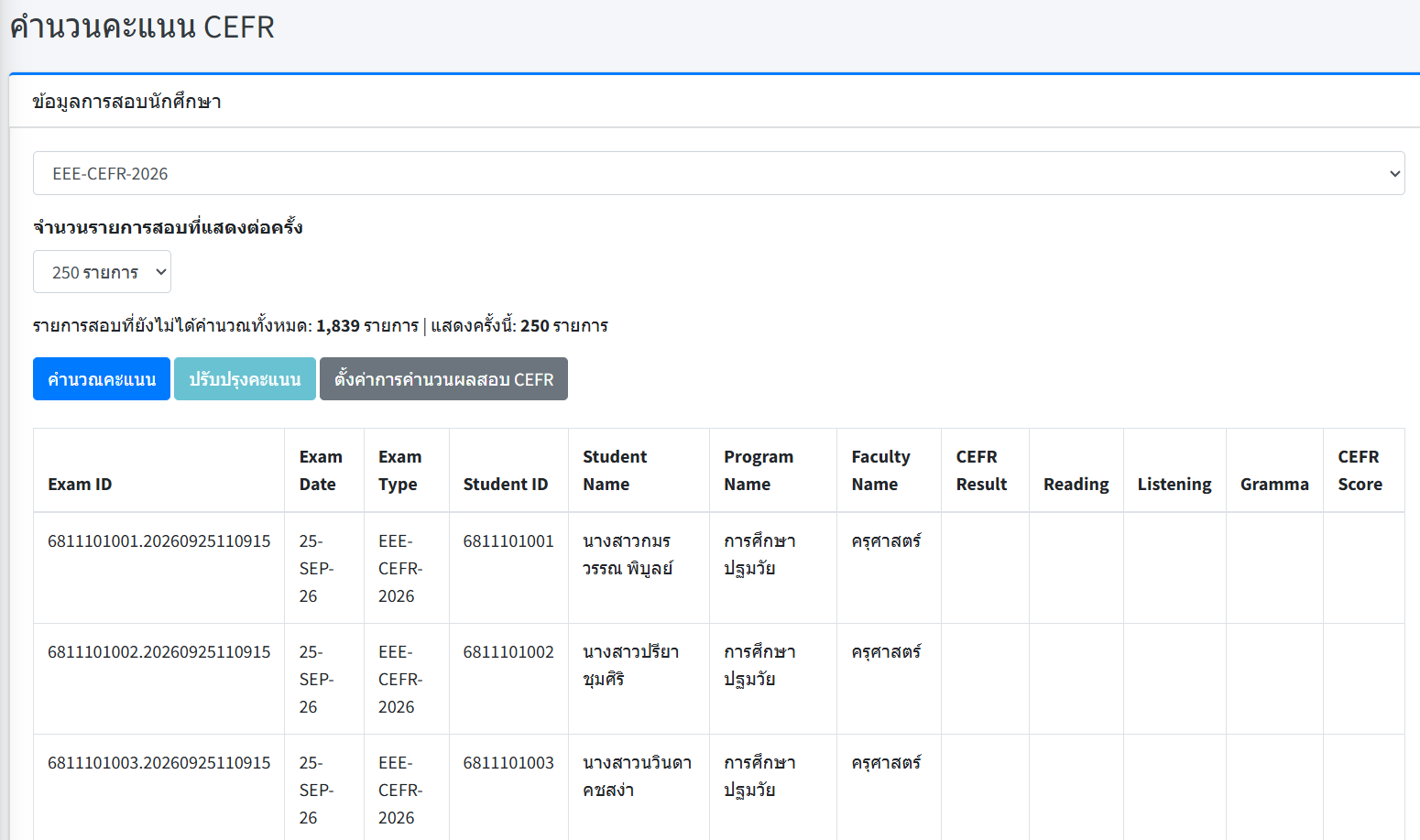Click the คำนวณคะแนน button
The height and width of the screenshot is (840, 1420).
[102, 379]
